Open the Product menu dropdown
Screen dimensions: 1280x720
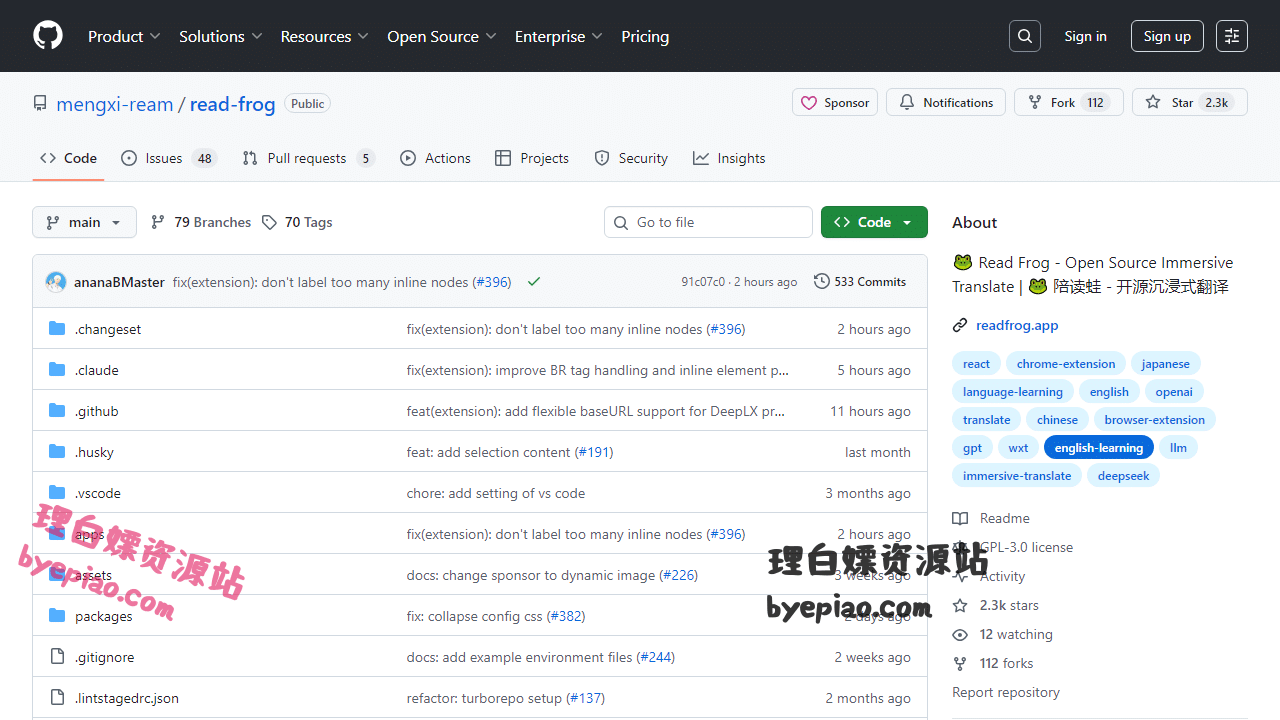[124, 36]
